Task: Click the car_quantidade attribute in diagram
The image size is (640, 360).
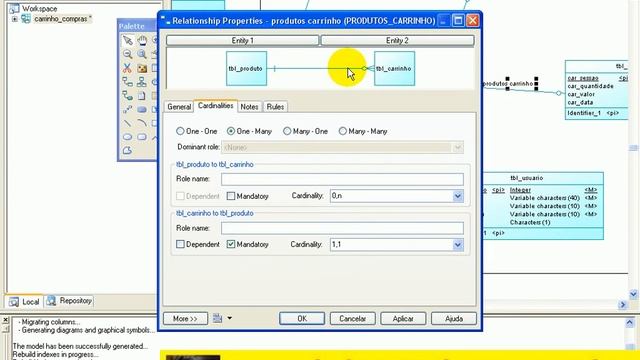Action: [590, 86]
